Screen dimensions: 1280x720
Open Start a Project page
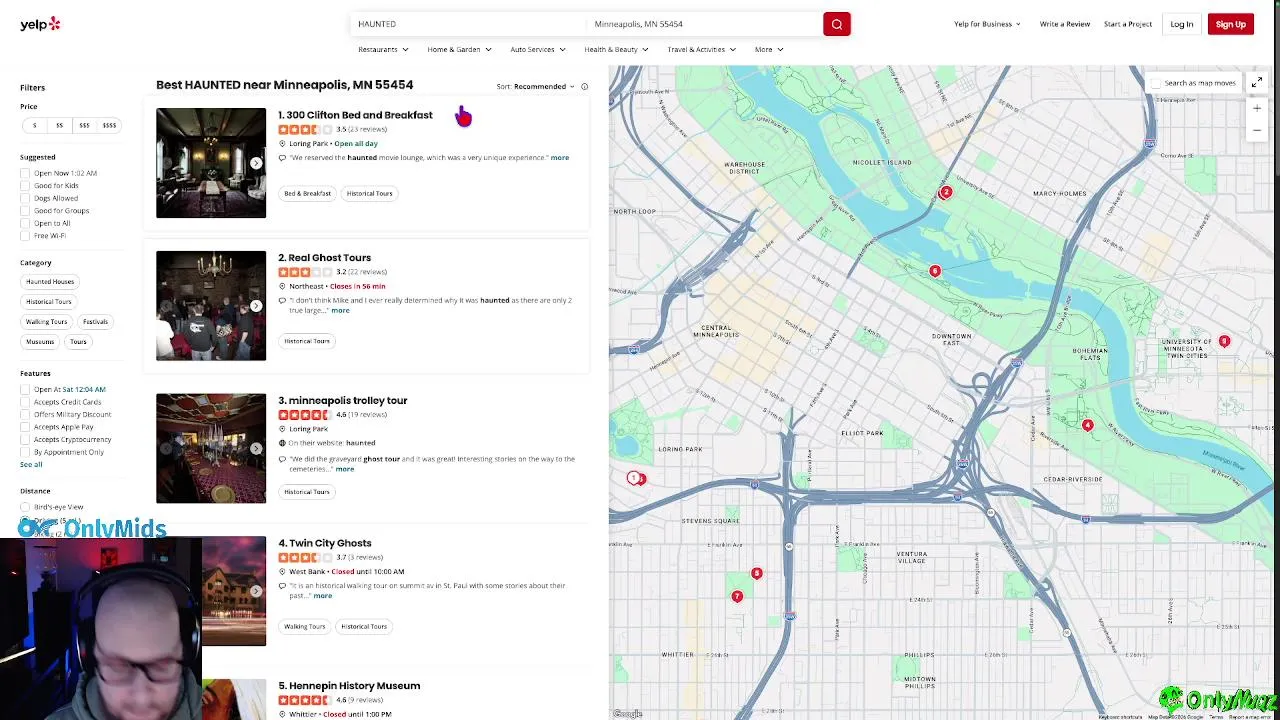[1128, 24]
